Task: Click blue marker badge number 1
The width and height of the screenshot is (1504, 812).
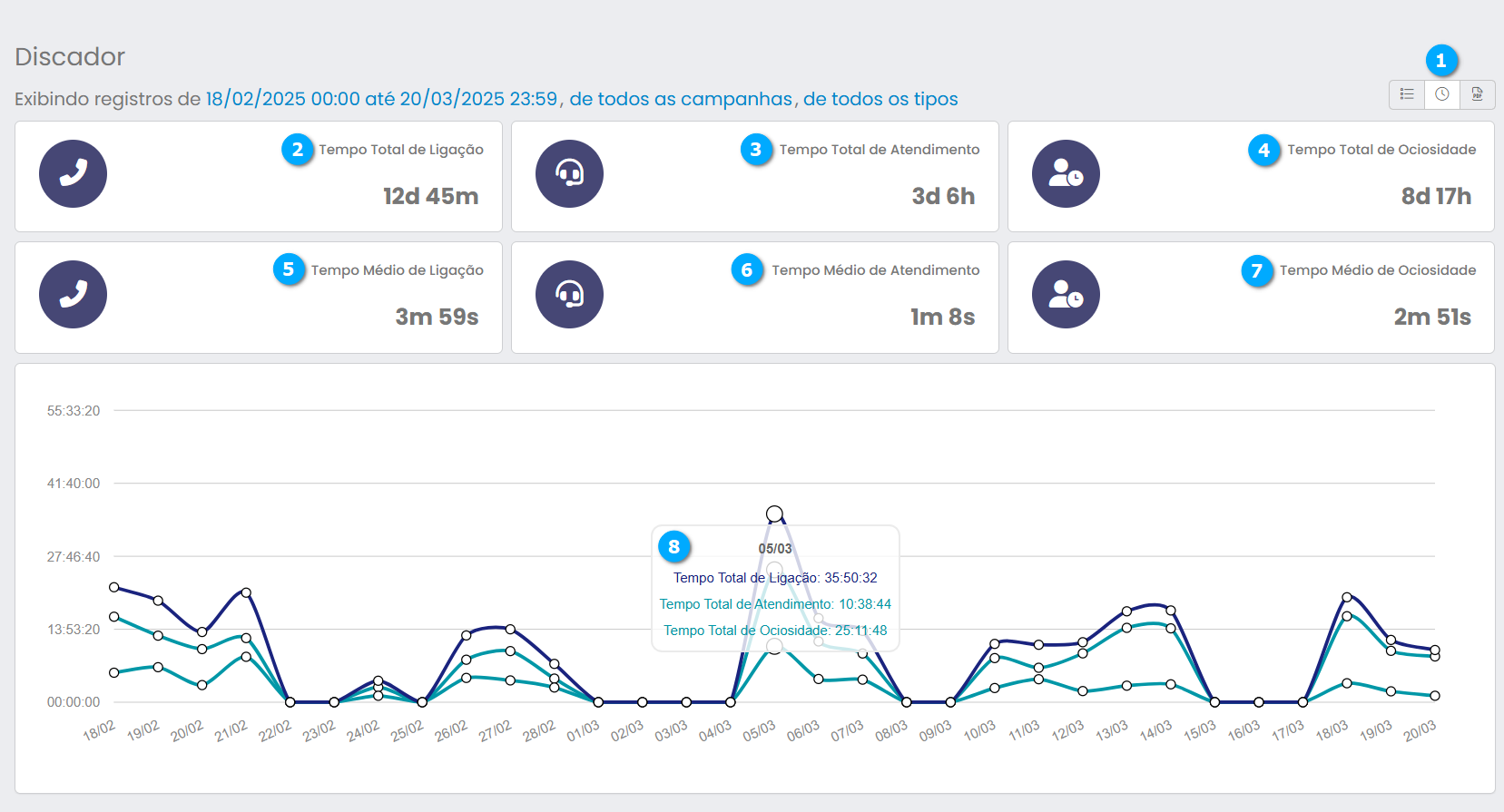Action: [1441, 61]
